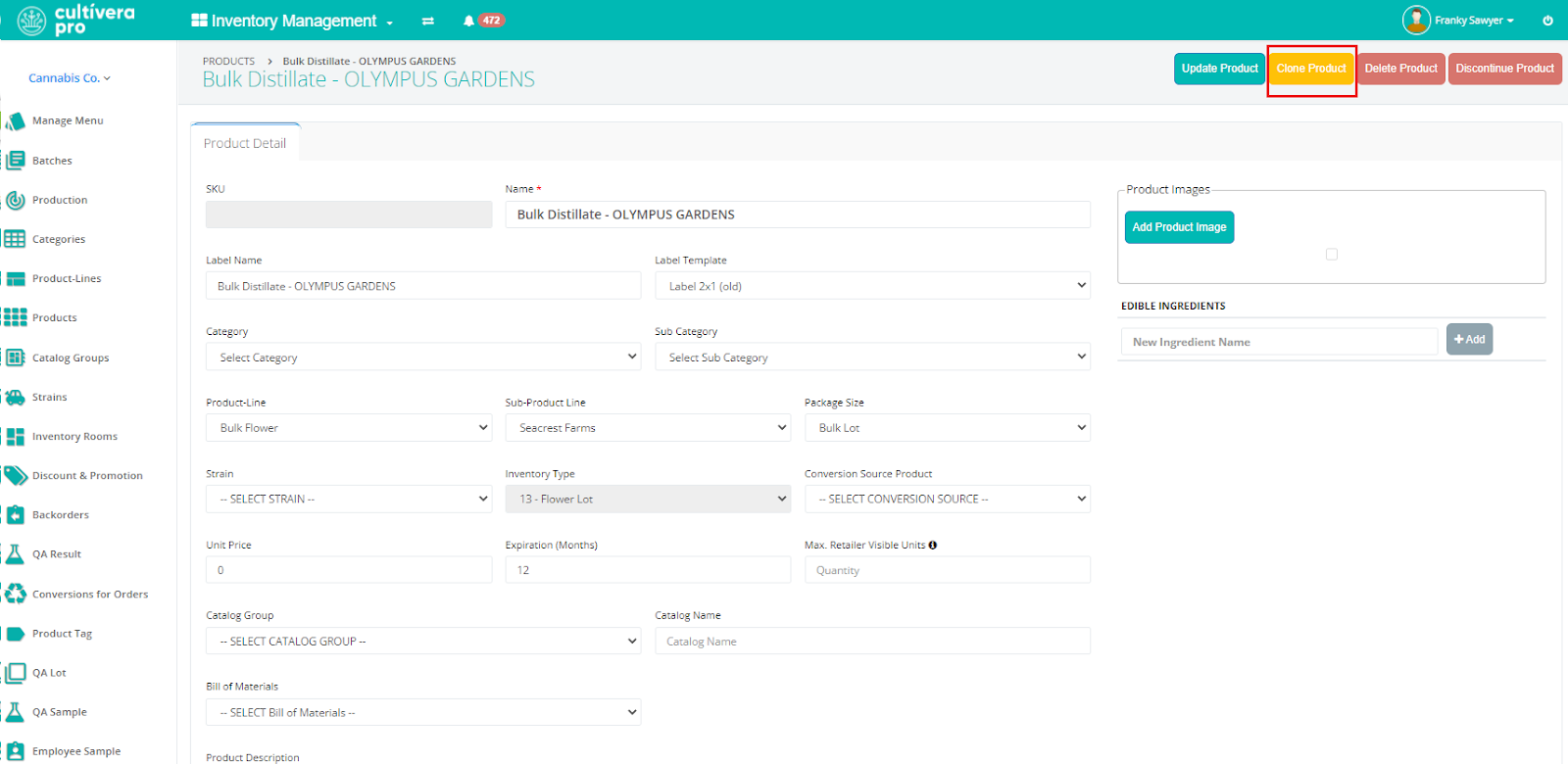Screen dimensions: 1568x764
Task: Click the Strains sidebar icon
Action: pos(15,397)
